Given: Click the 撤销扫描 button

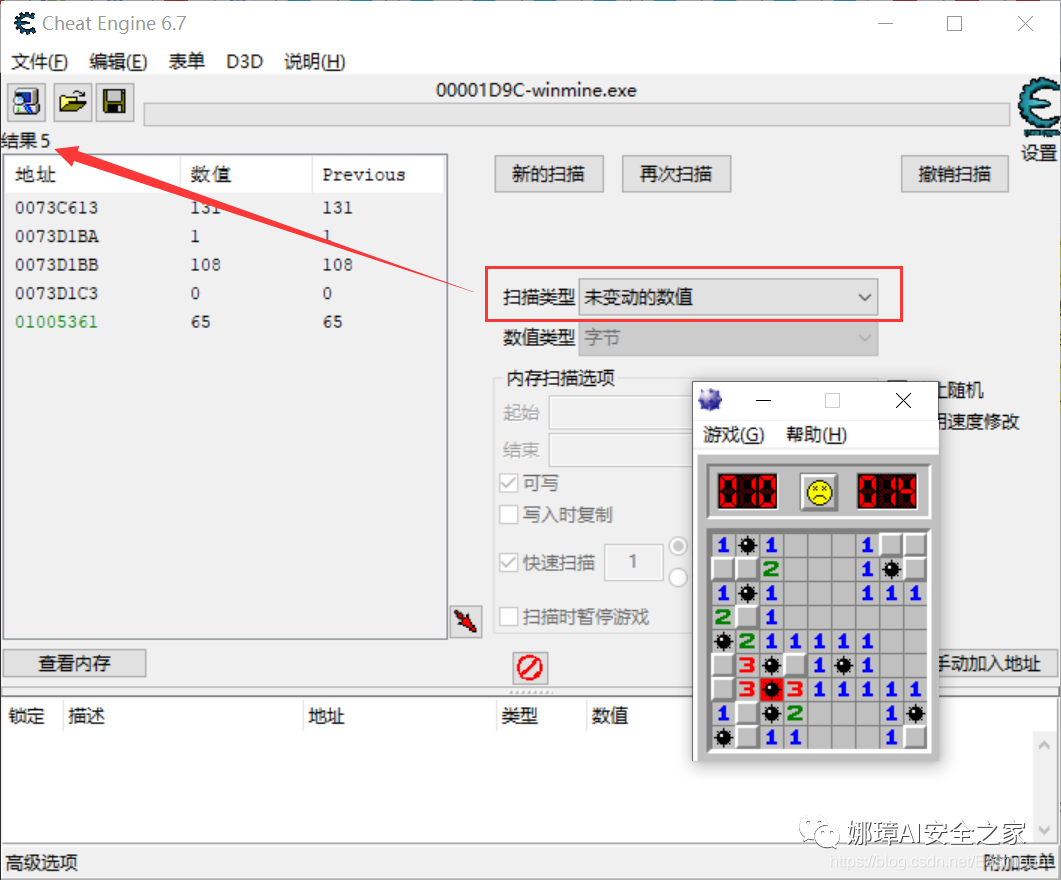Looking at the screenshot, I should [x=955, y=174].
